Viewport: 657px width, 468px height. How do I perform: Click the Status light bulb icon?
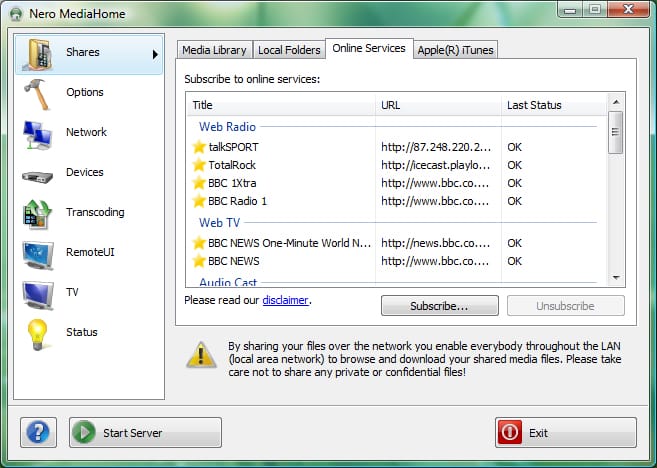point(37,334)
